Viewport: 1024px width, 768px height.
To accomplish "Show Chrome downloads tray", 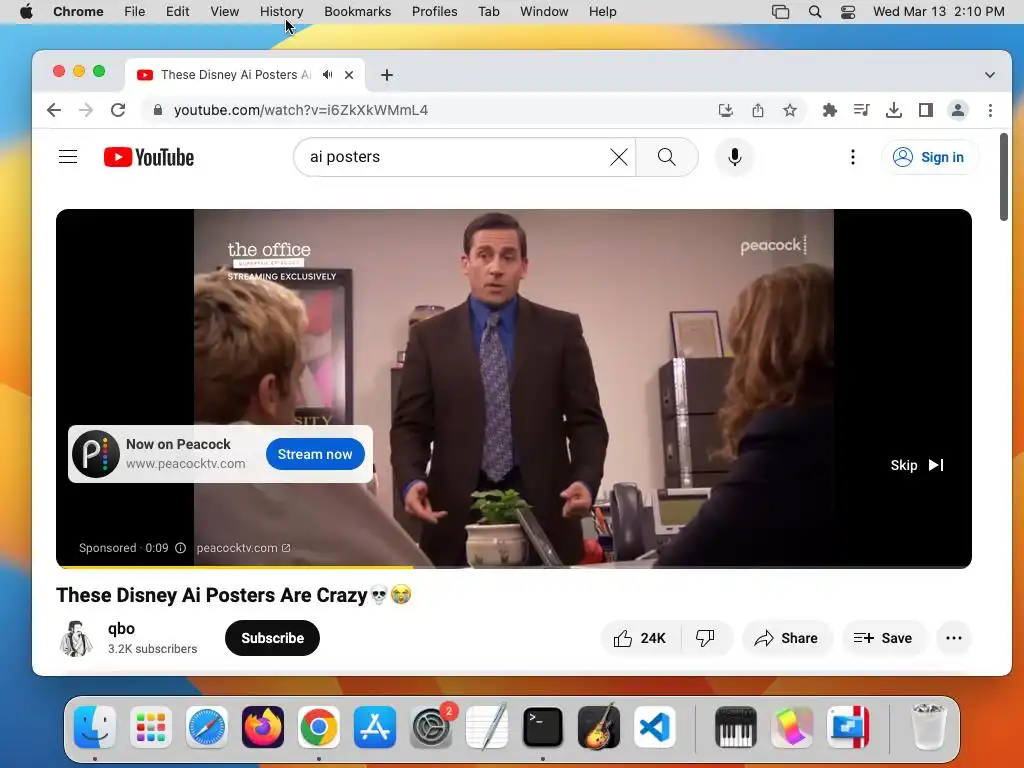I will pyautogui.click(x=893, y=110).
